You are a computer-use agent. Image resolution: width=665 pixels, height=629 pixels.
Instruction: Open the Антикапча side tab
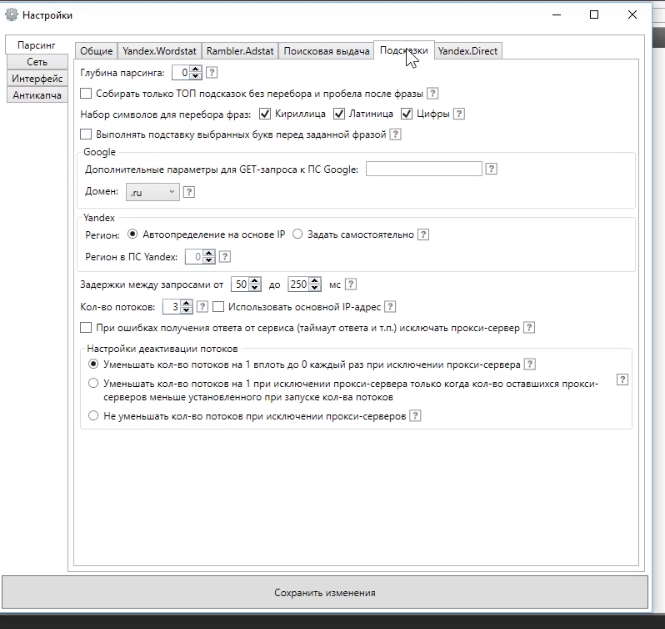(36, 95)
